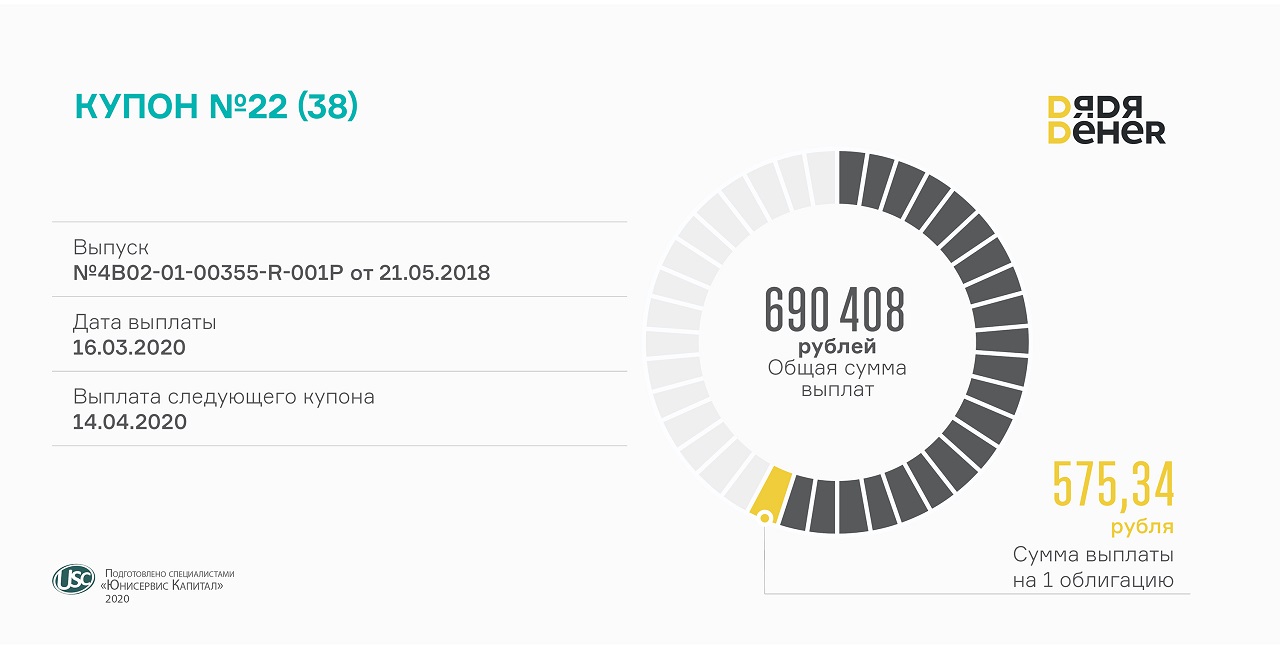This screenshot has height=645, width=1280.
Task: Click the Выплата следующего купона label
Action: [x=224, y=396]
